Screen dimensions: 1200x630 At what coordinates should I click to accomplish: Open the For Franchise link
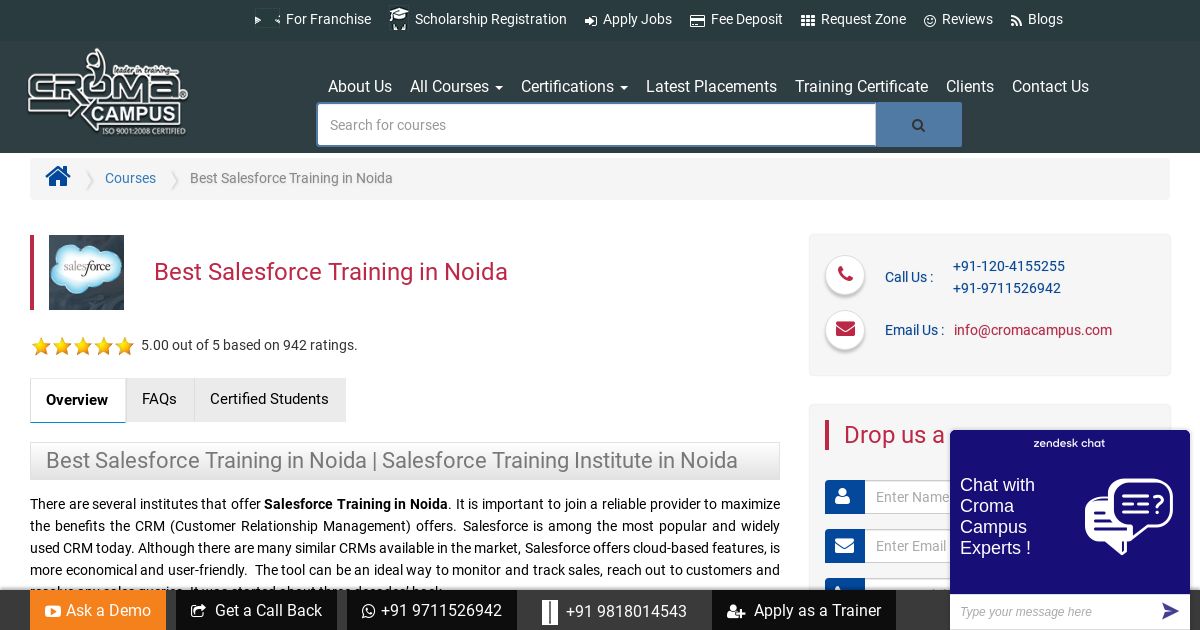click(x=328, y=19)
